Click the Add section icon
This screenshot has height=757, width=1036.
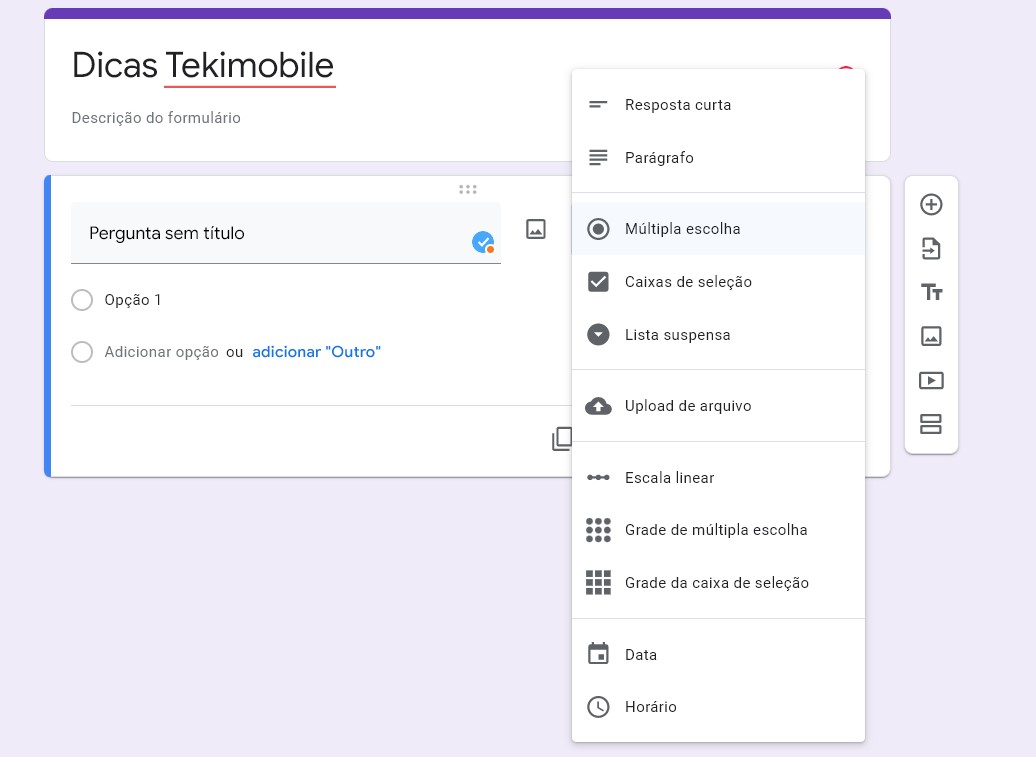(x=931, y=424)
